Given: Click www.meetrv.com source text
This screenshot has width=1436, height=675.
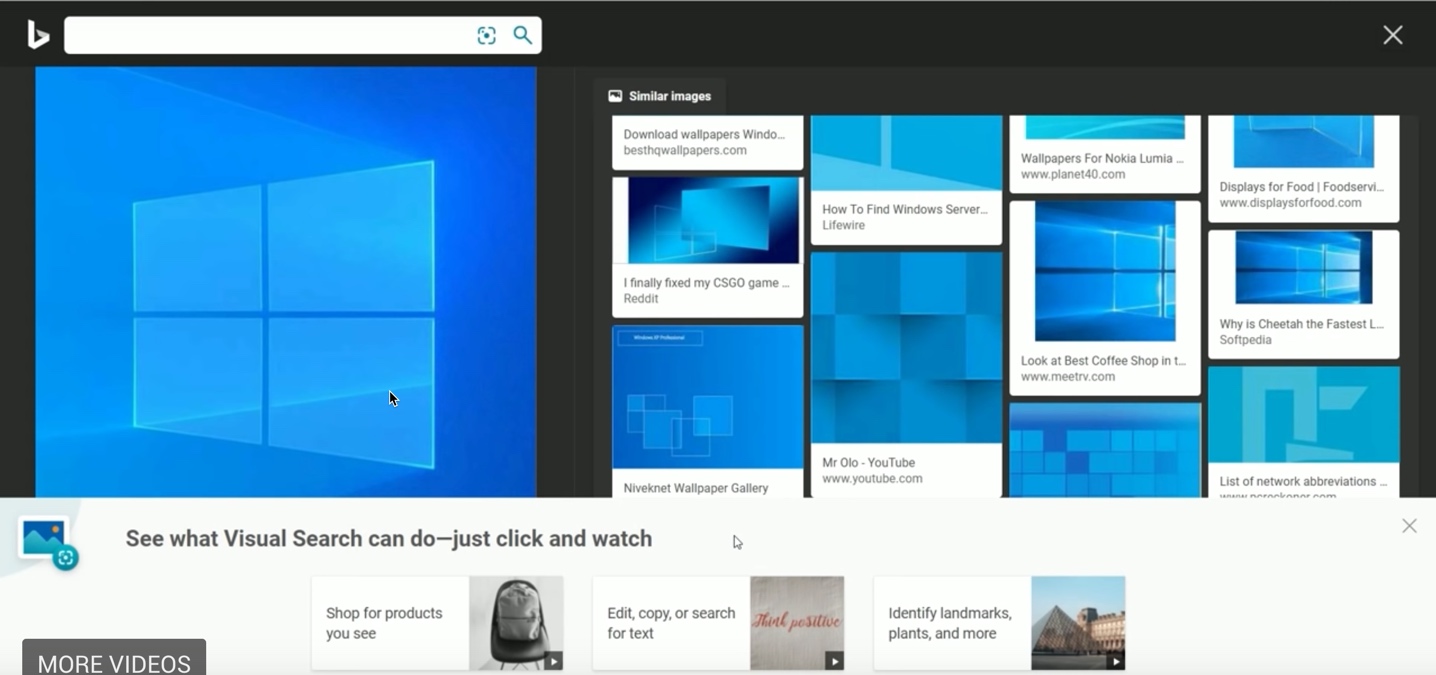Looking at the screenshot, I should [x=1068, y=377].
